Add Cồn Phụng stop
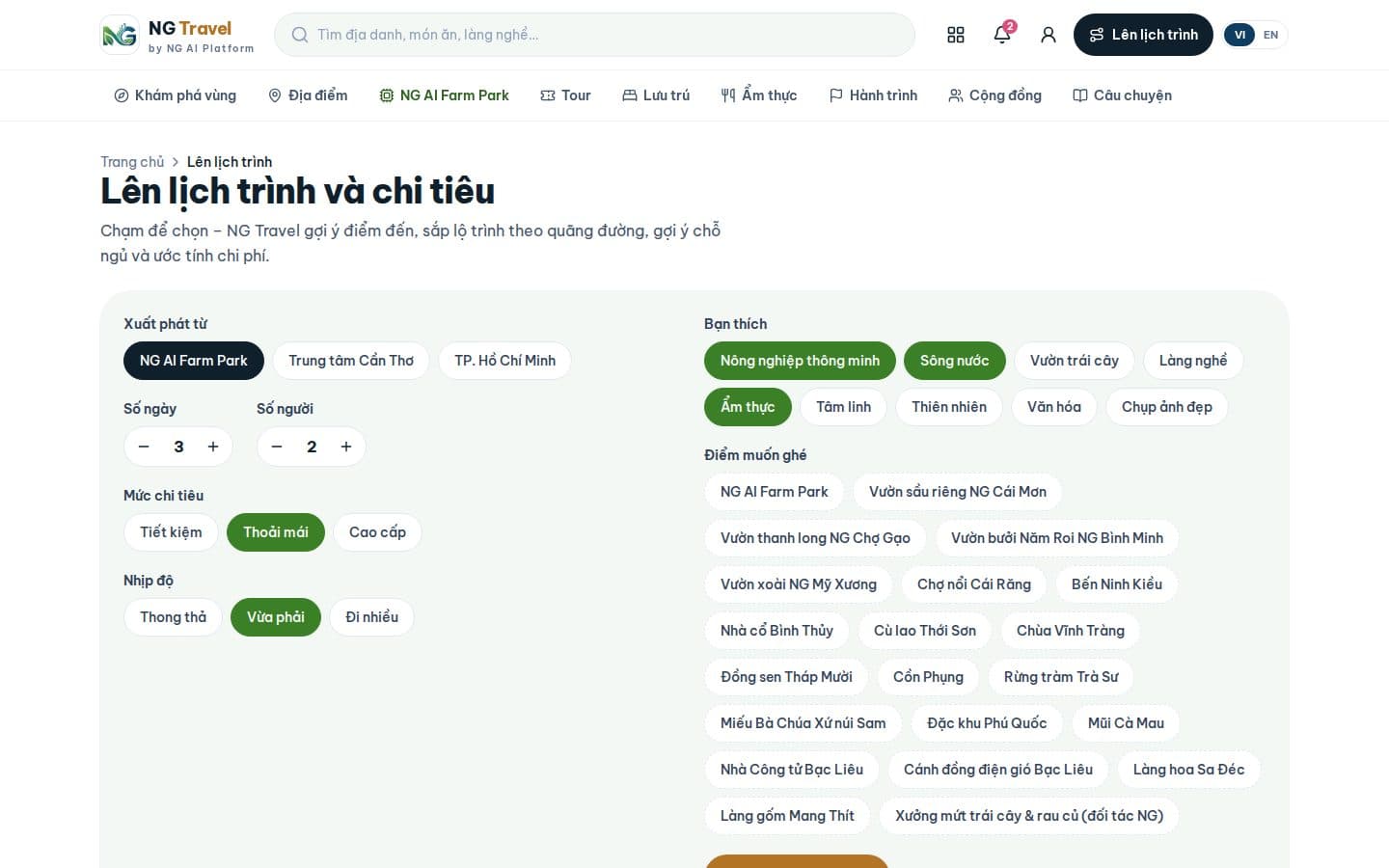1389x868 pixels. (928, 677)
